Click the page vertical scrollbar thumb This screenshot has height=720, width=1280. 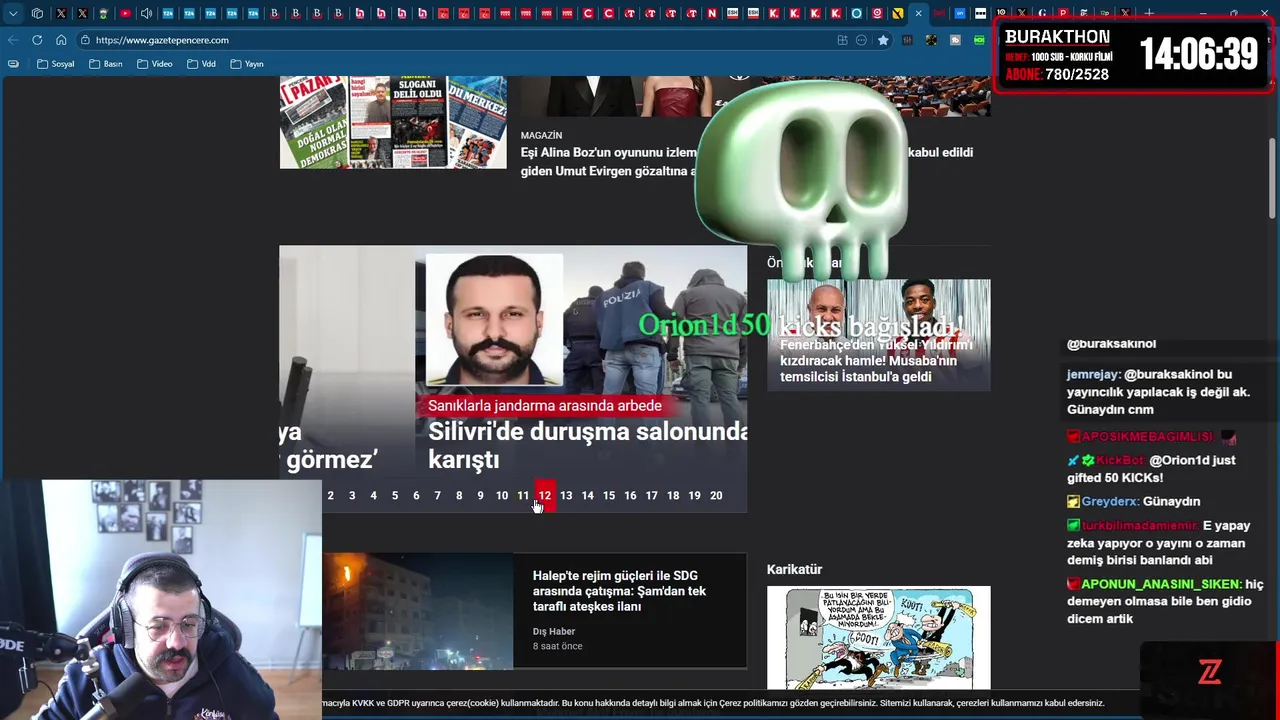[1273, 178]
